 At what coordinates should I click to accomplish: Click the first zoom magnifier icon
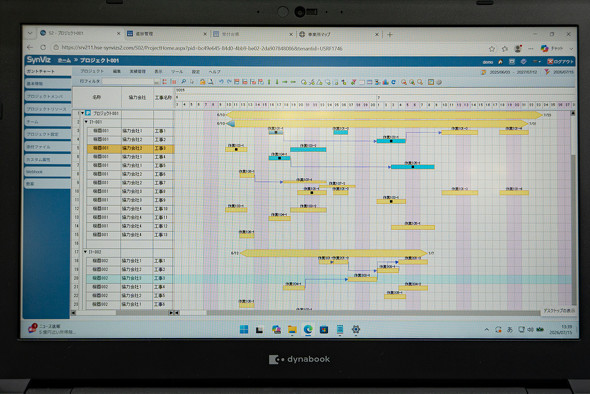point(404,82)
